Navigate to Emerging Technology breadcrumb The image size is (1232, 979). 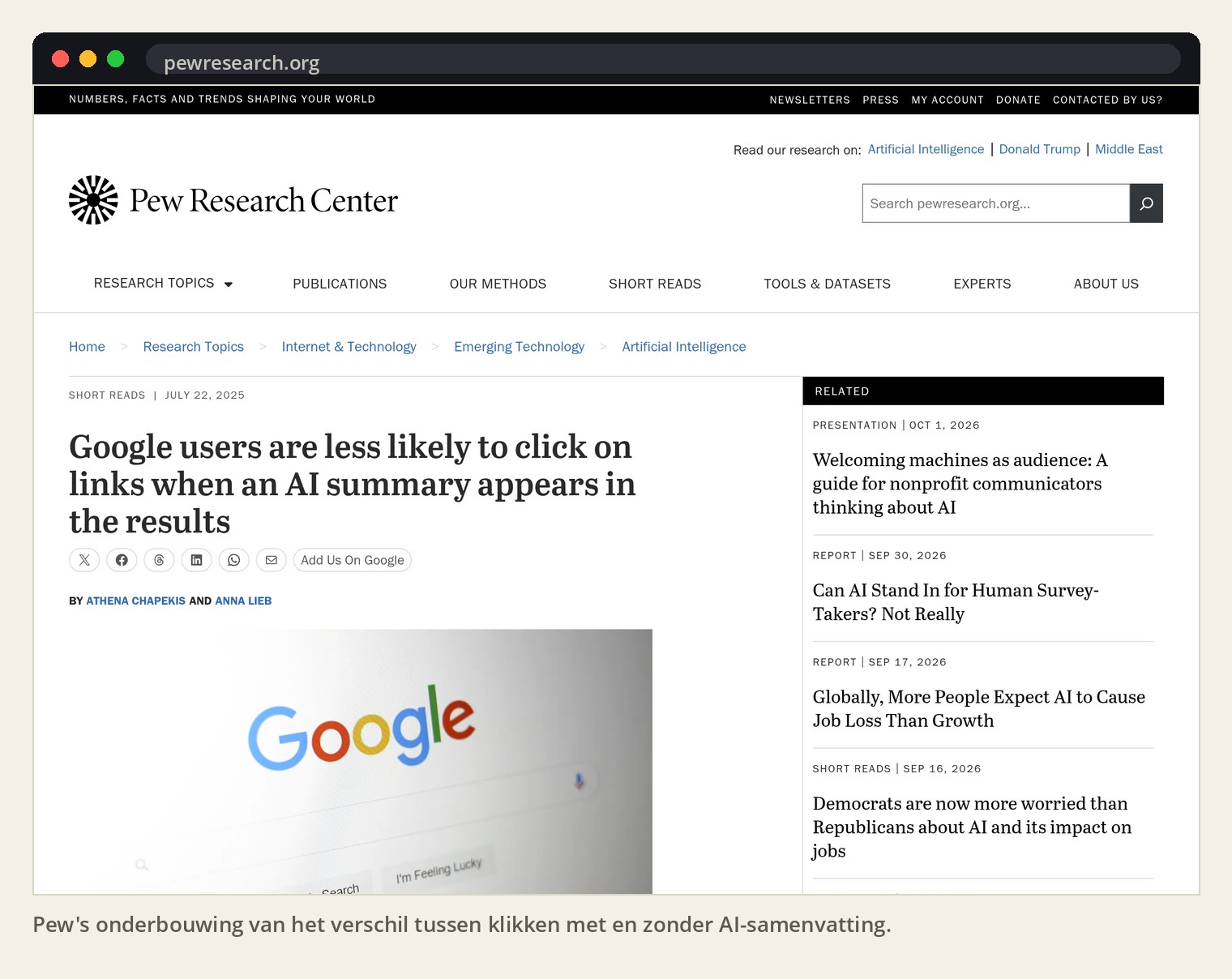click(x=519, y=347)
